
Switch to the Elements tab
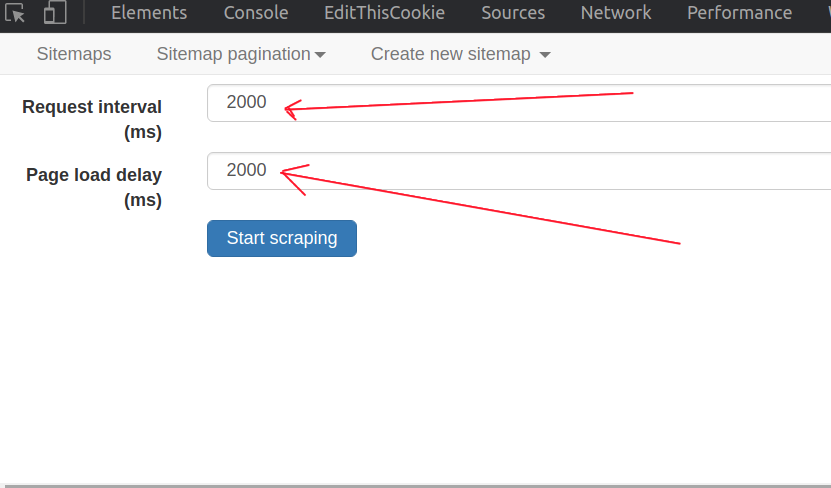tap(149, 13)
